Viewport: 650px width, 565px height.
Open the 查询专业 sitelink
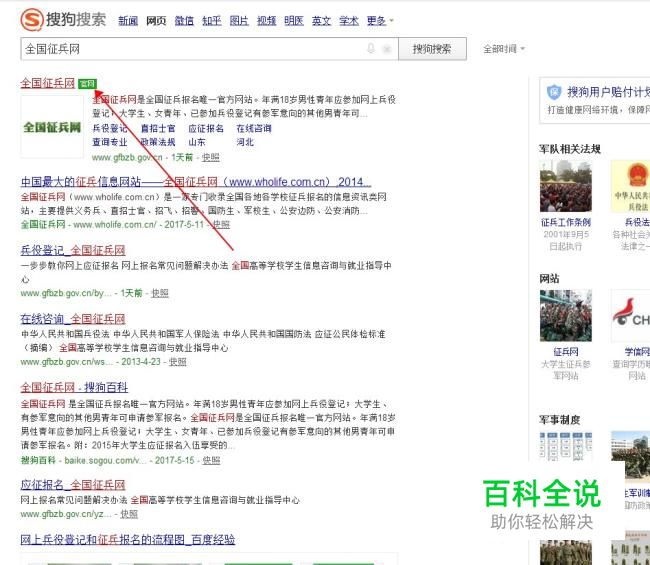point(109,142)
